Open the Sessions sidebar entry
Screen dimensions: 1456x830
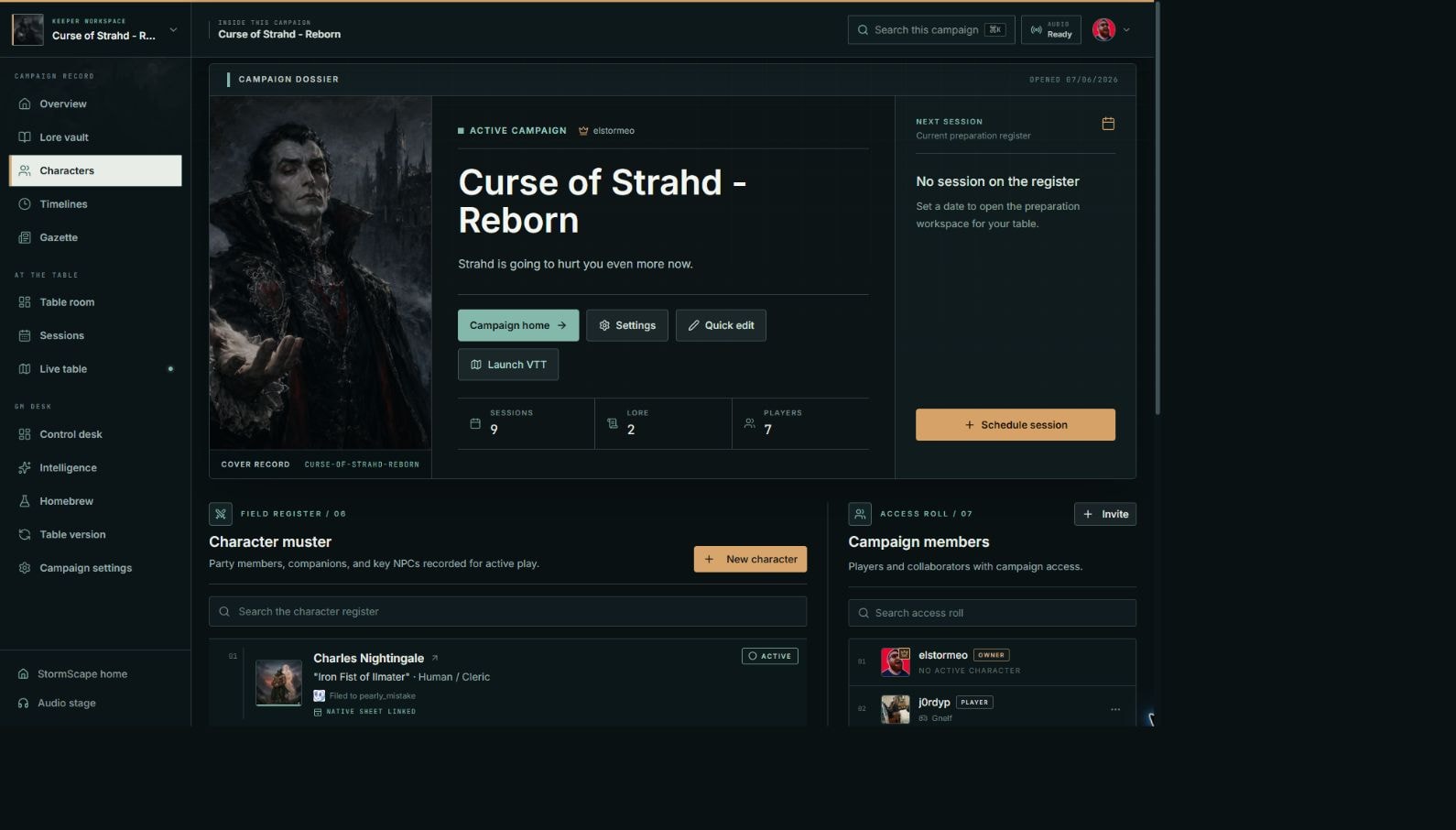point(95,335)
